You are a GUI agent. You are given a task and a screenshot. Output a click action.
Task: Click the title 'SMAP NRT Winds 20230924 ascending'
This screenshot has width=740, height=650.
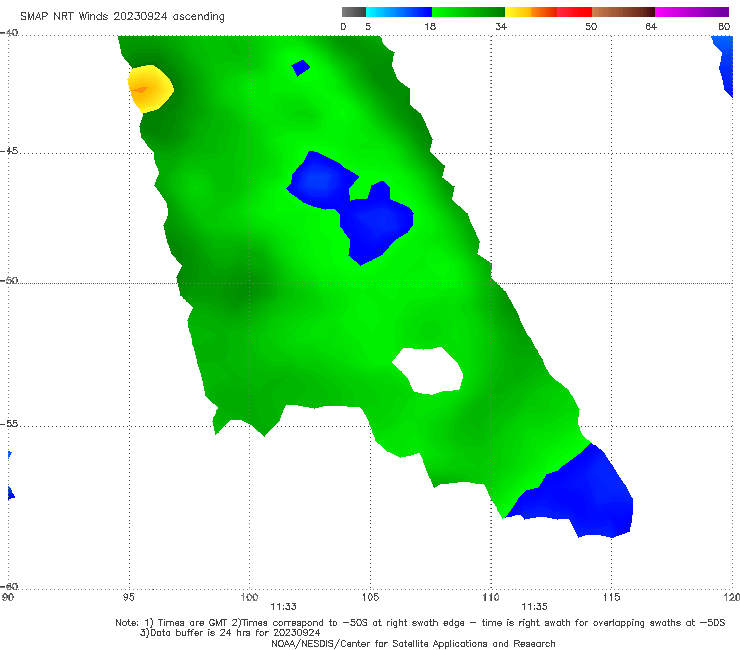[x=122, y=17]
